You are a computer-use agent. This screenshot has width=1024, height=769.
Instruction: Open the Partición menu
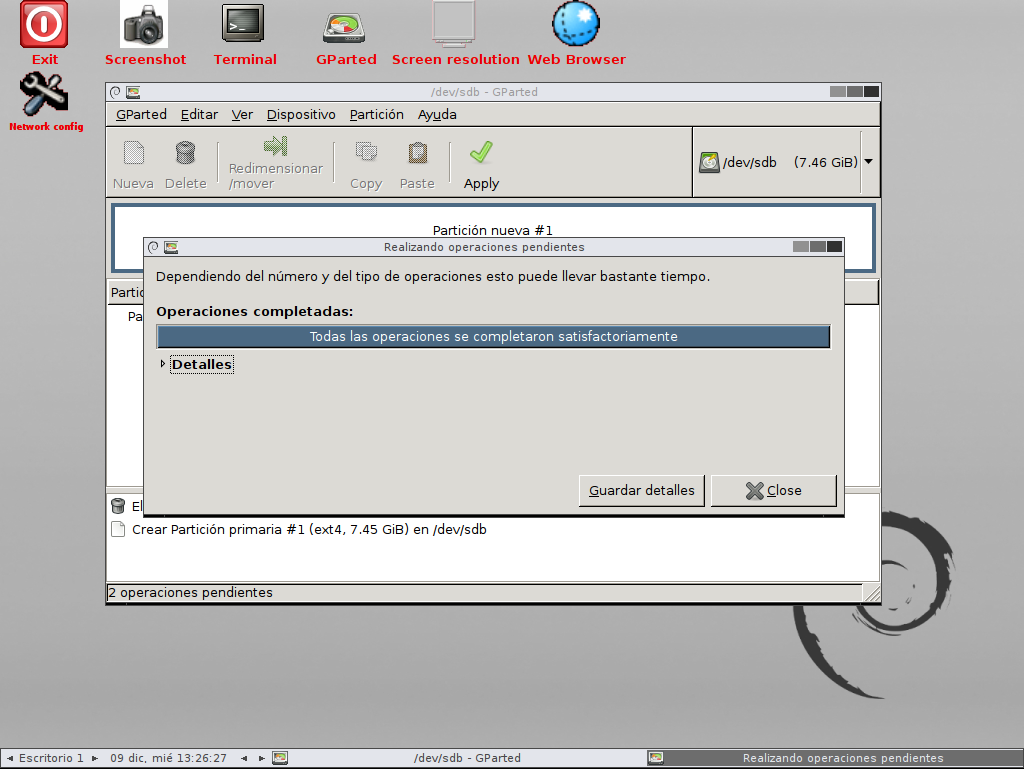(377, 114)
